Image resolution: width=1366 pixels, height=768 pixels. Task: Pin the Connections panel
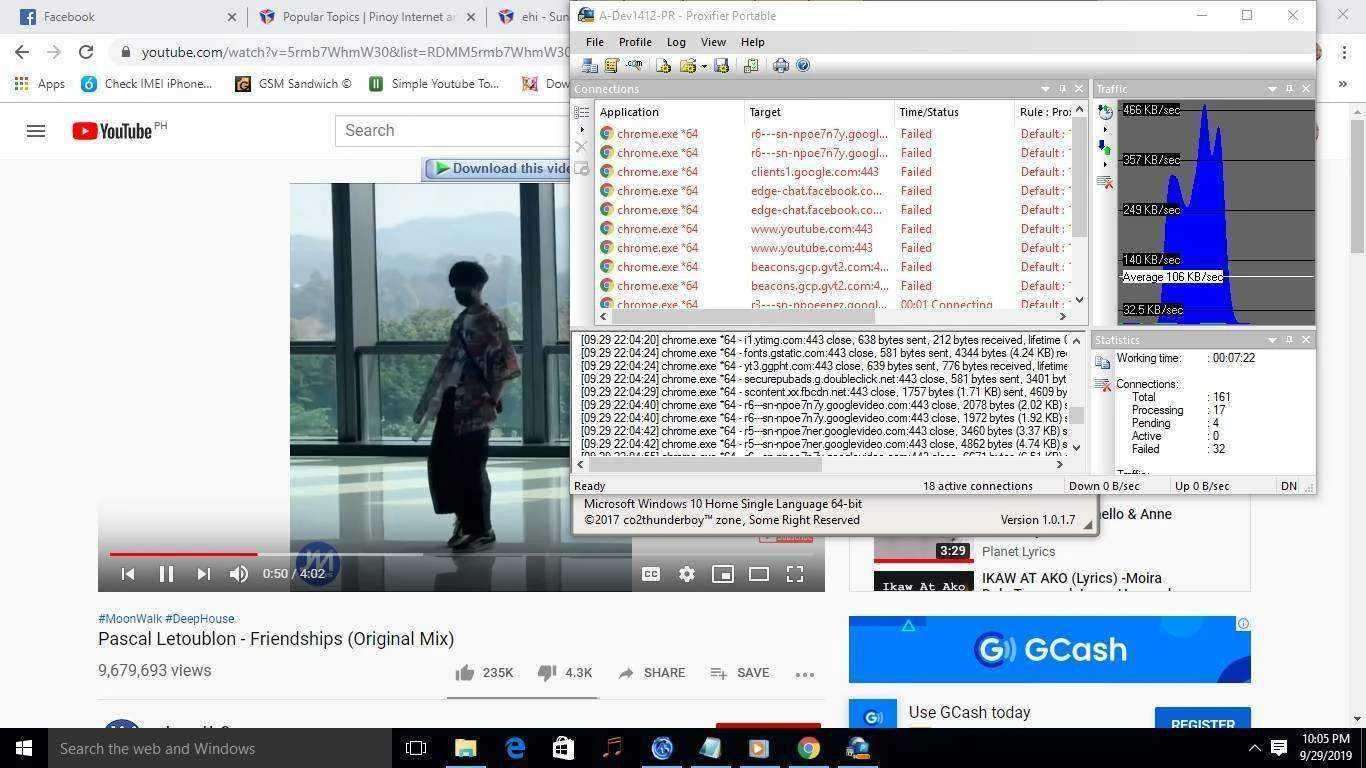click(x=1062, y=89)
